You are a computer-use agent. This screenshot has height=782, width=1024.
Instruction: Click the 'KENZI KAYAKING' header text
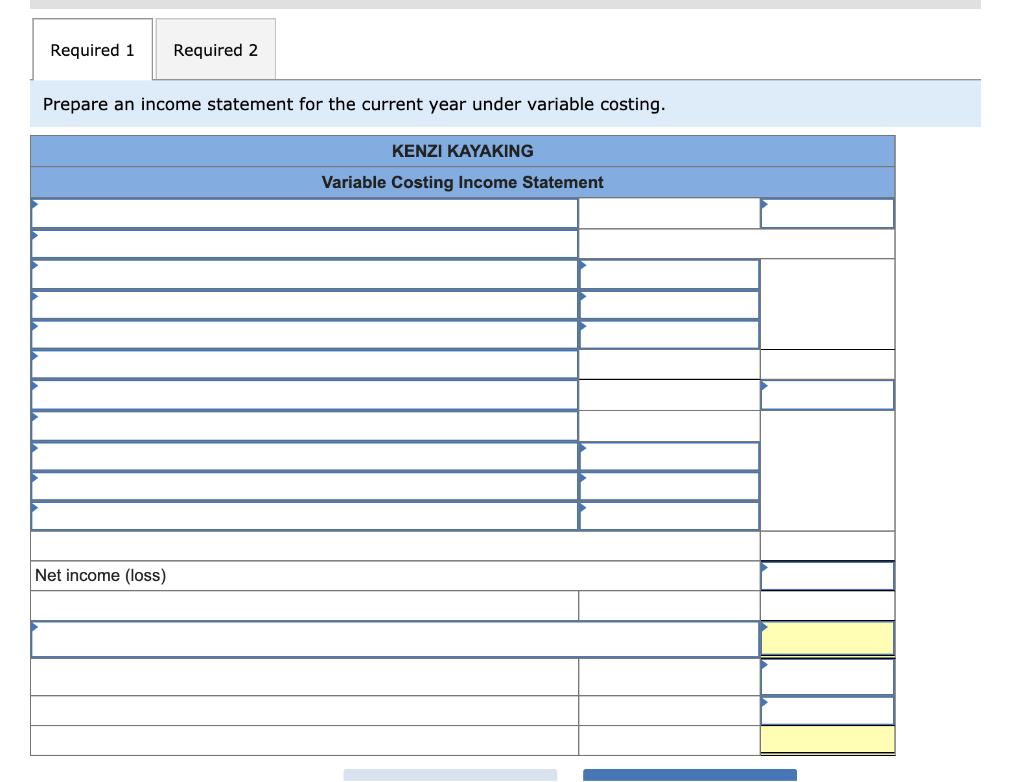462,151
